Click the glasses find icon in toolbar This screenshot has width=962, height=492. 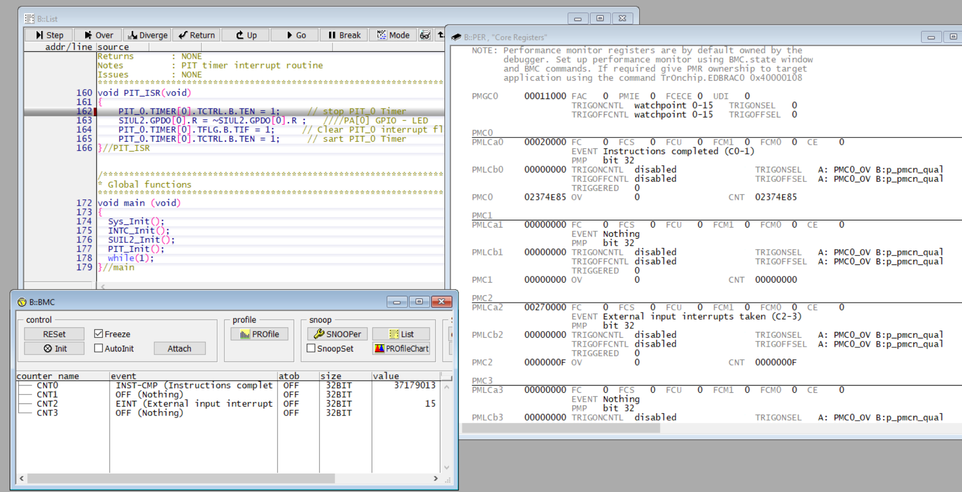[x=425, y=35]
